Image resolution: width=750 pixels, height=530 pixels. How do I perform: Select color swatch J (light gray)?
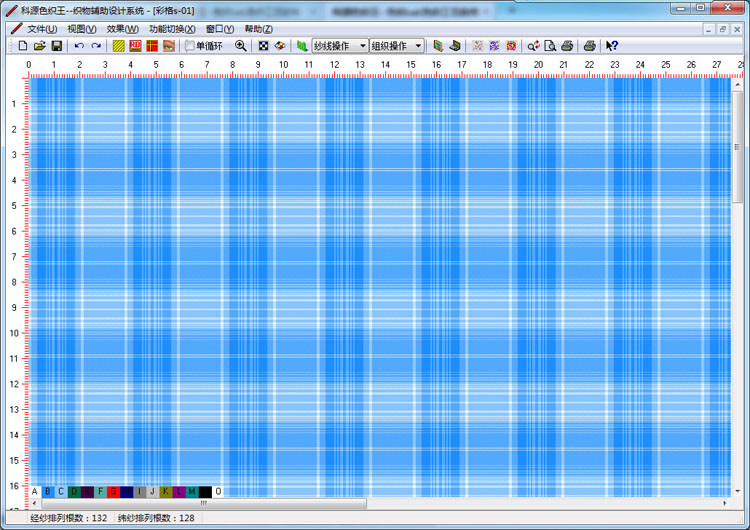coord(153,491)
